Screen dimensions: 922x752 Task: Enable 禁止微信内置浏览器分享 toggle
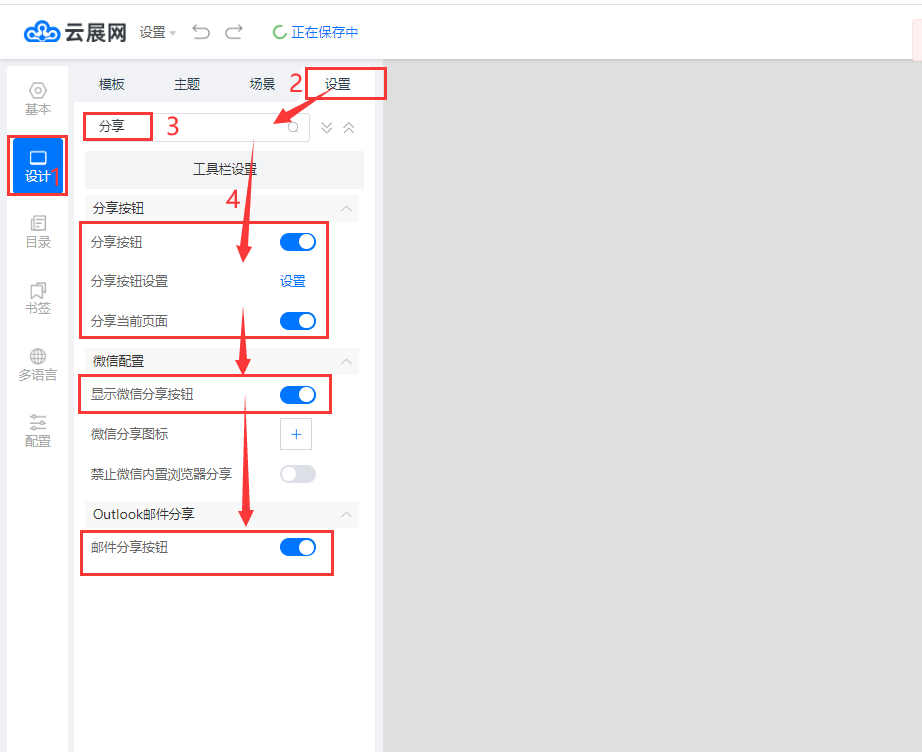point(298,474)
